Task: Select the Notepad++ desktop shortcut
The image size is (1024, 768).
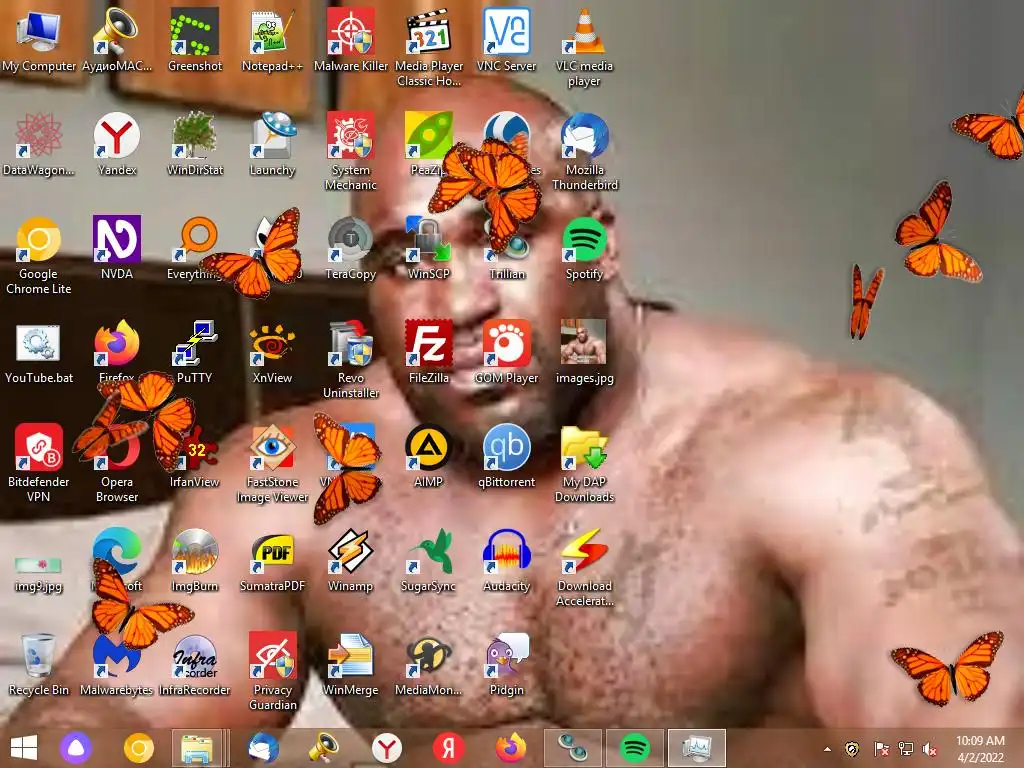Action: point(272,40)
